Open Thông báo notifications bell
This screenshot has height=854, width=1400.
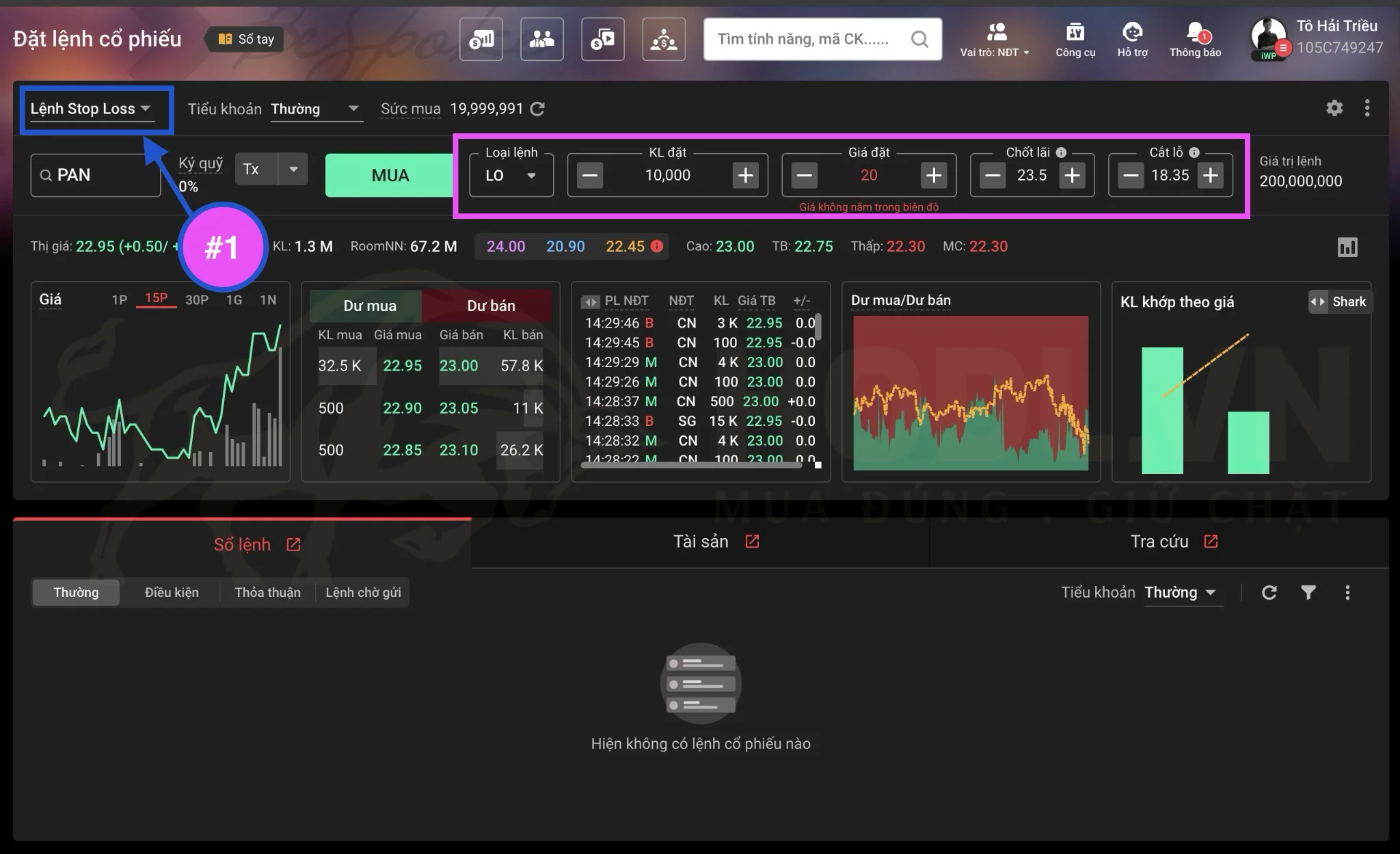1195,33
